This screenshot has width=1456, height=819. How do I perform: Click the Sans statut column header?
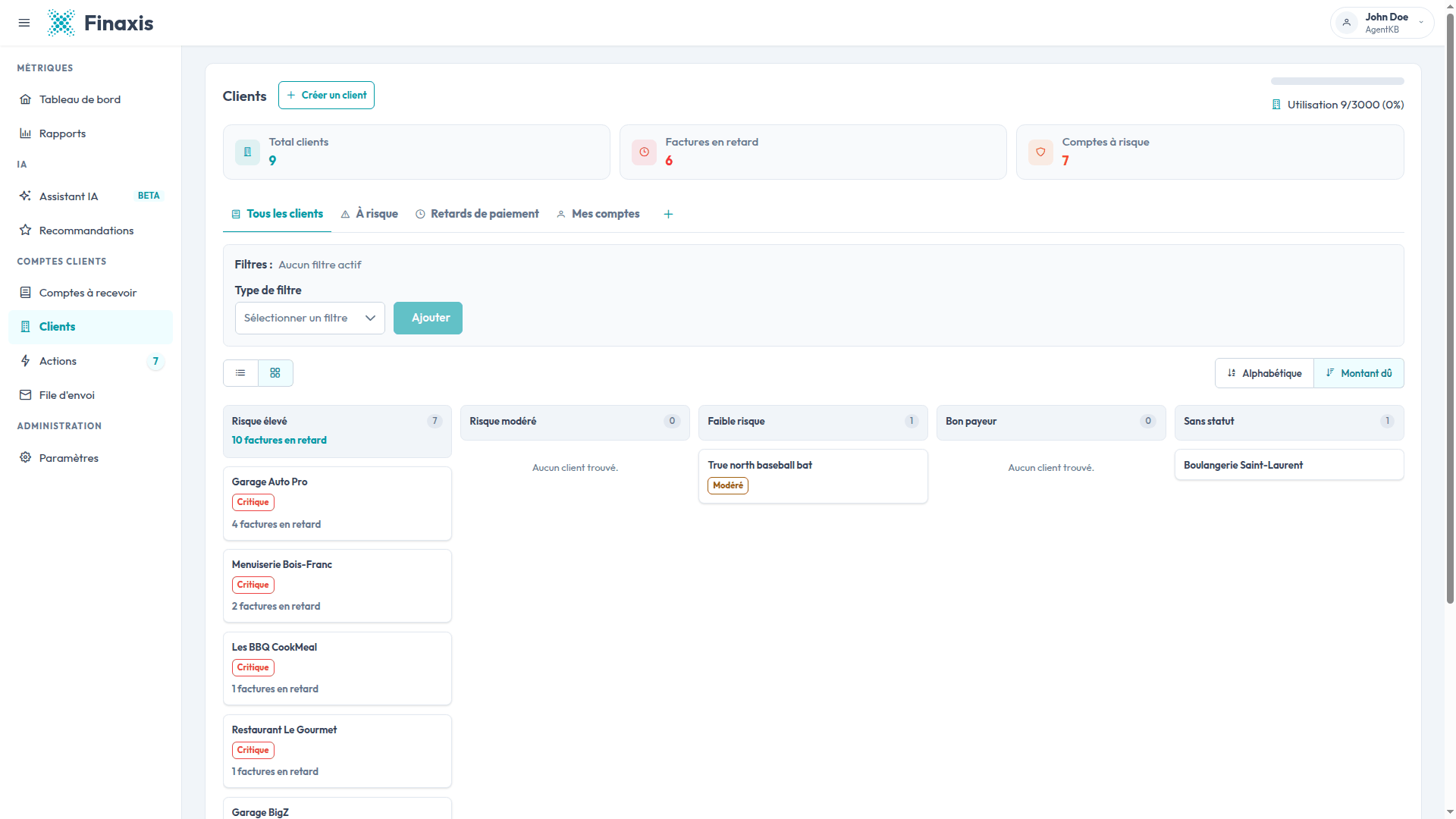click(1289, 422)
